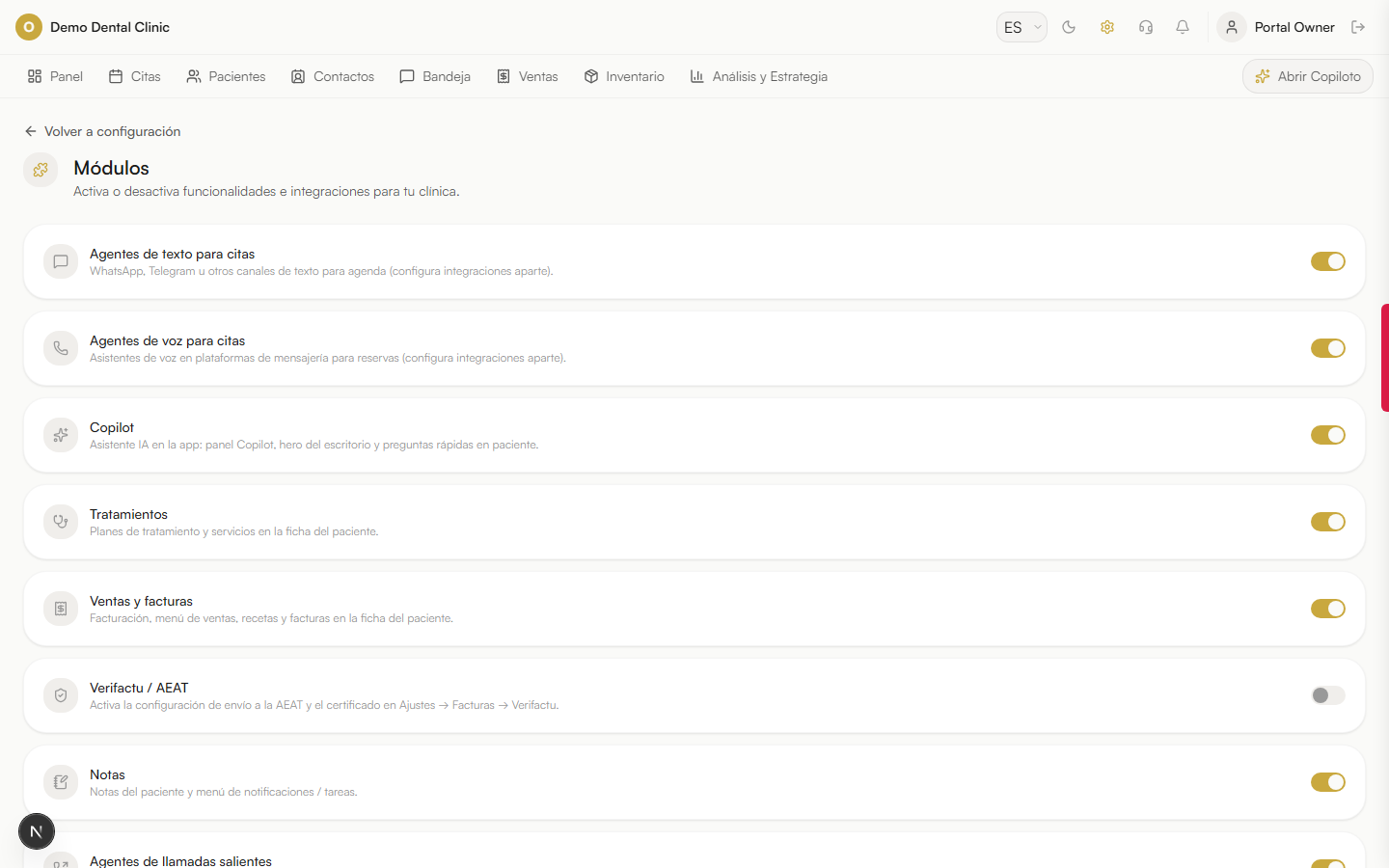Viewport: 1389px width, 868px height.
Task: Open the Citas tab
Action: 135,76
